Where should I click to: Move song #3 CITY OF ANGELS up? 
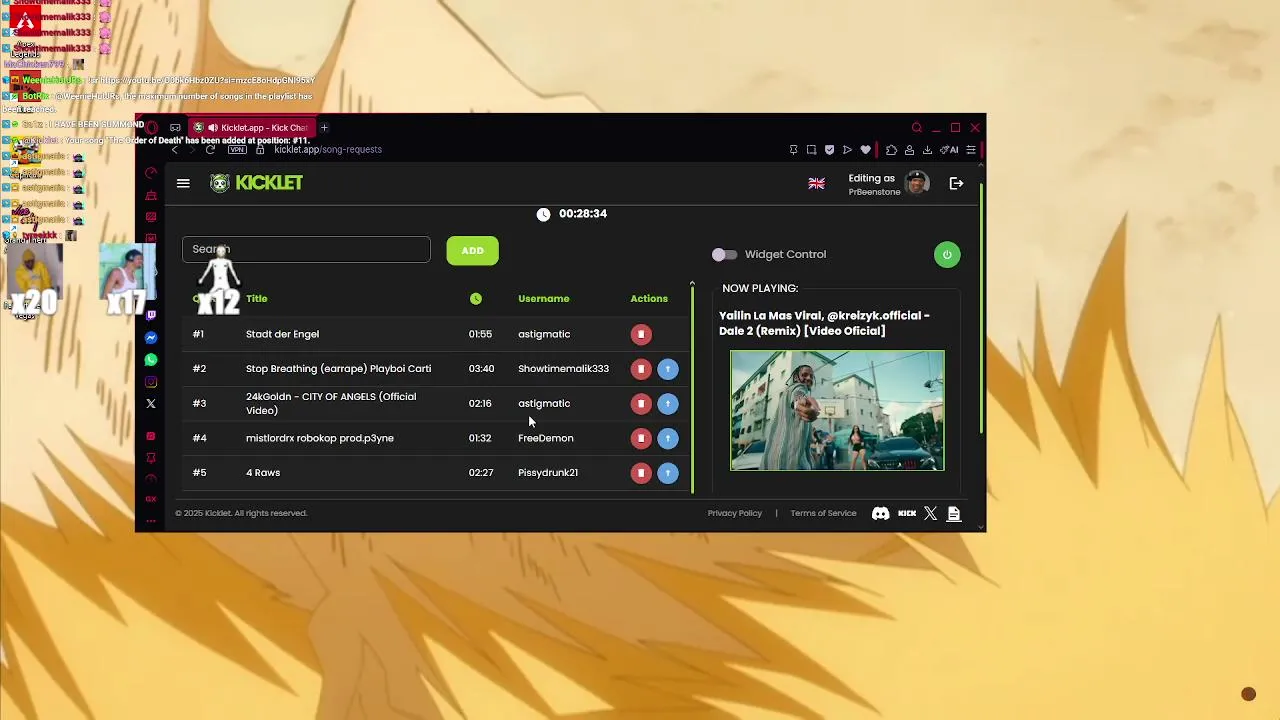coord(668,403)
